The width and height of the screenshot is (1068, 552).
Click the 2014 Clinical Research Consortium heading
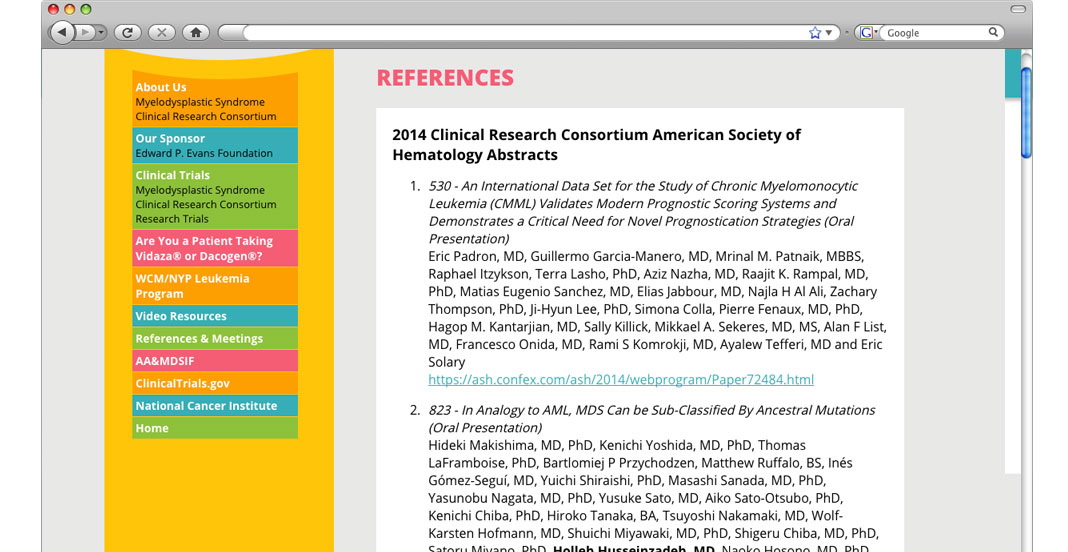coord(596,144)
